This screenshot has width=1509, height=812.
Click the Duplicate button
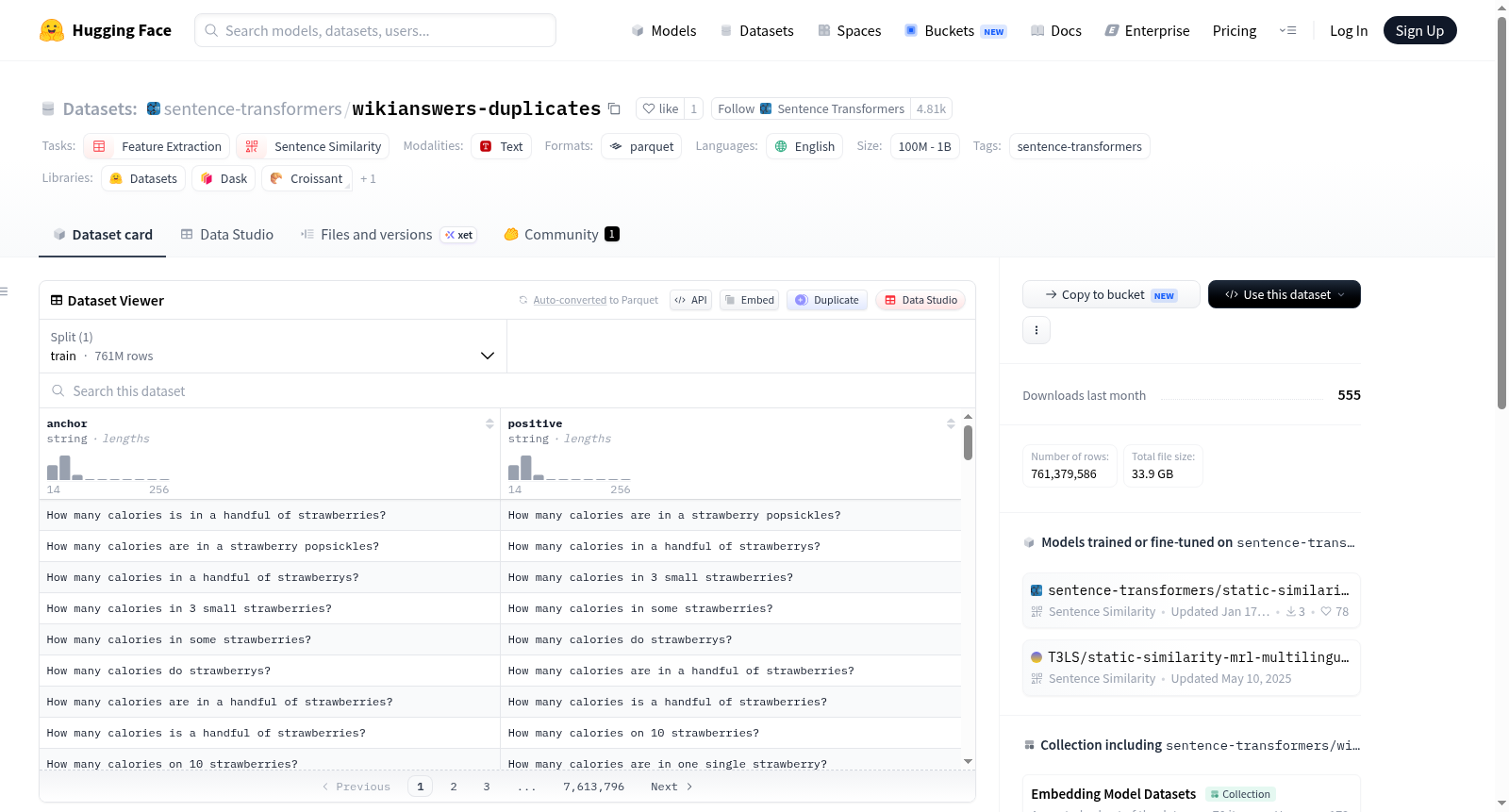point(826,300)
